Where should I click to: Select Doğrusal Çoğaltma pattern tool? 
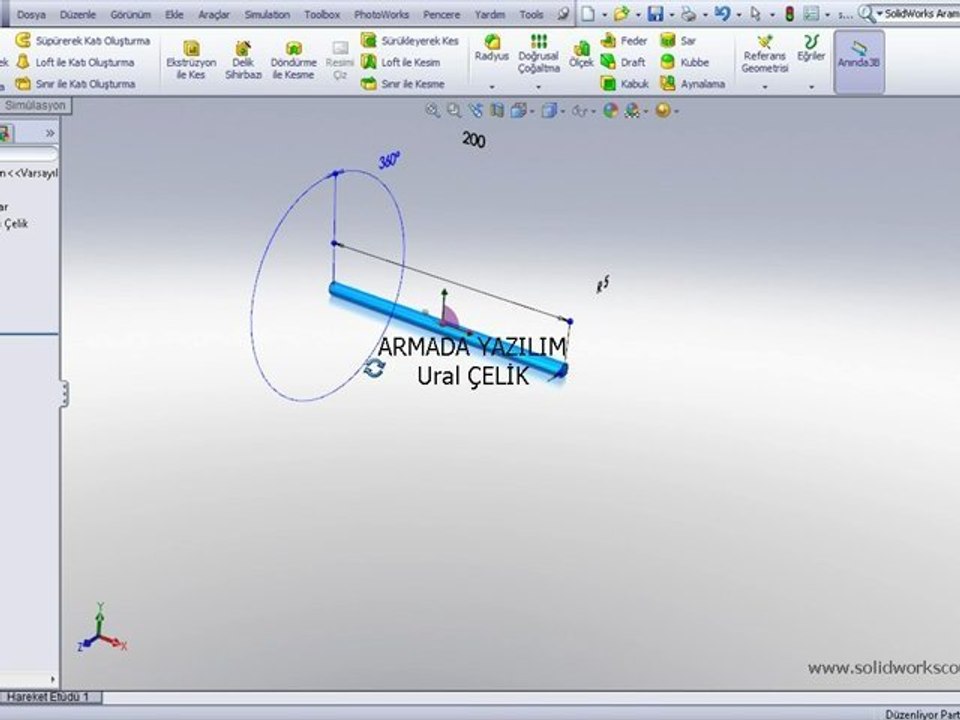click(x=539, y=54)
